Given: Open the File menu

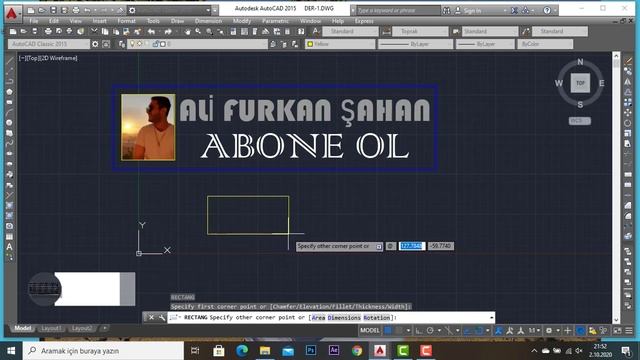Looking at the screenshot, I should [x=34, y=21].
